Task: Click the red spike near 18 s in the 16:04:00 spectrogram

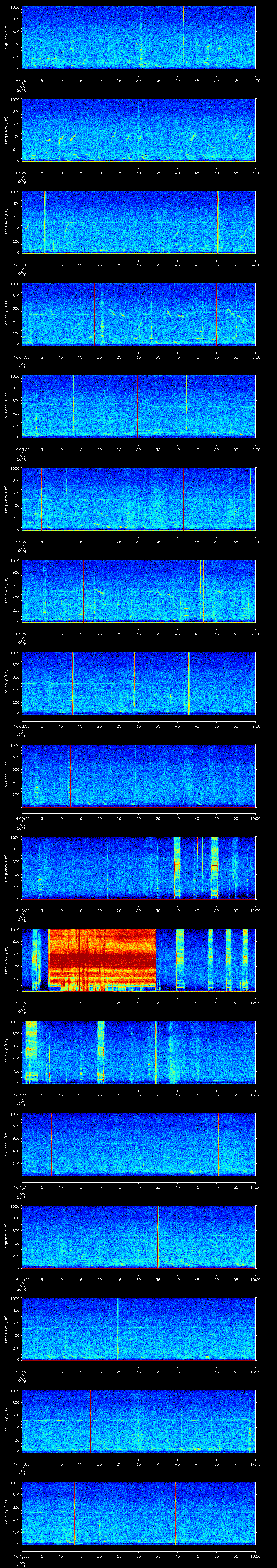Action: [94, 314]
